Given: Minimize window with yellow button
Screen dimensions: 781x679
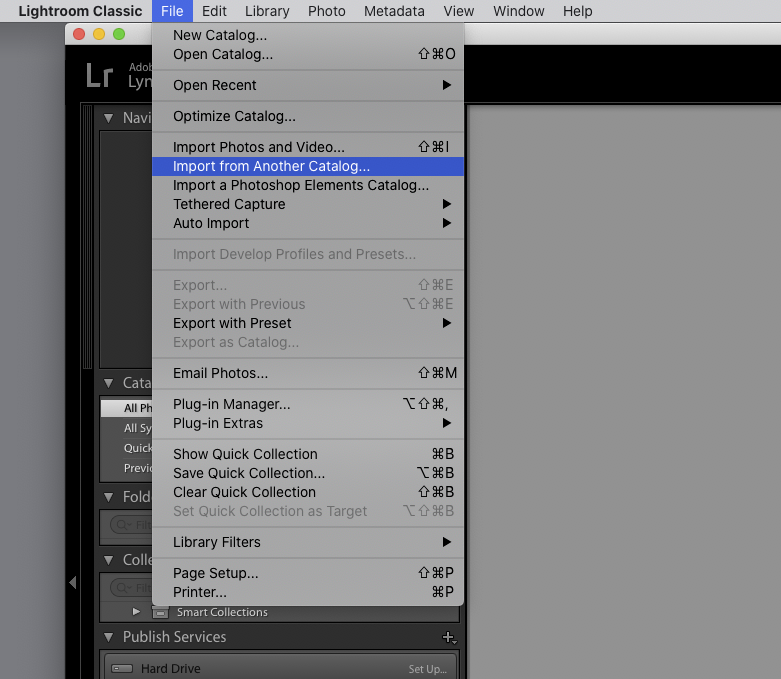Looking at the screenshot, I should pos(99,34).
